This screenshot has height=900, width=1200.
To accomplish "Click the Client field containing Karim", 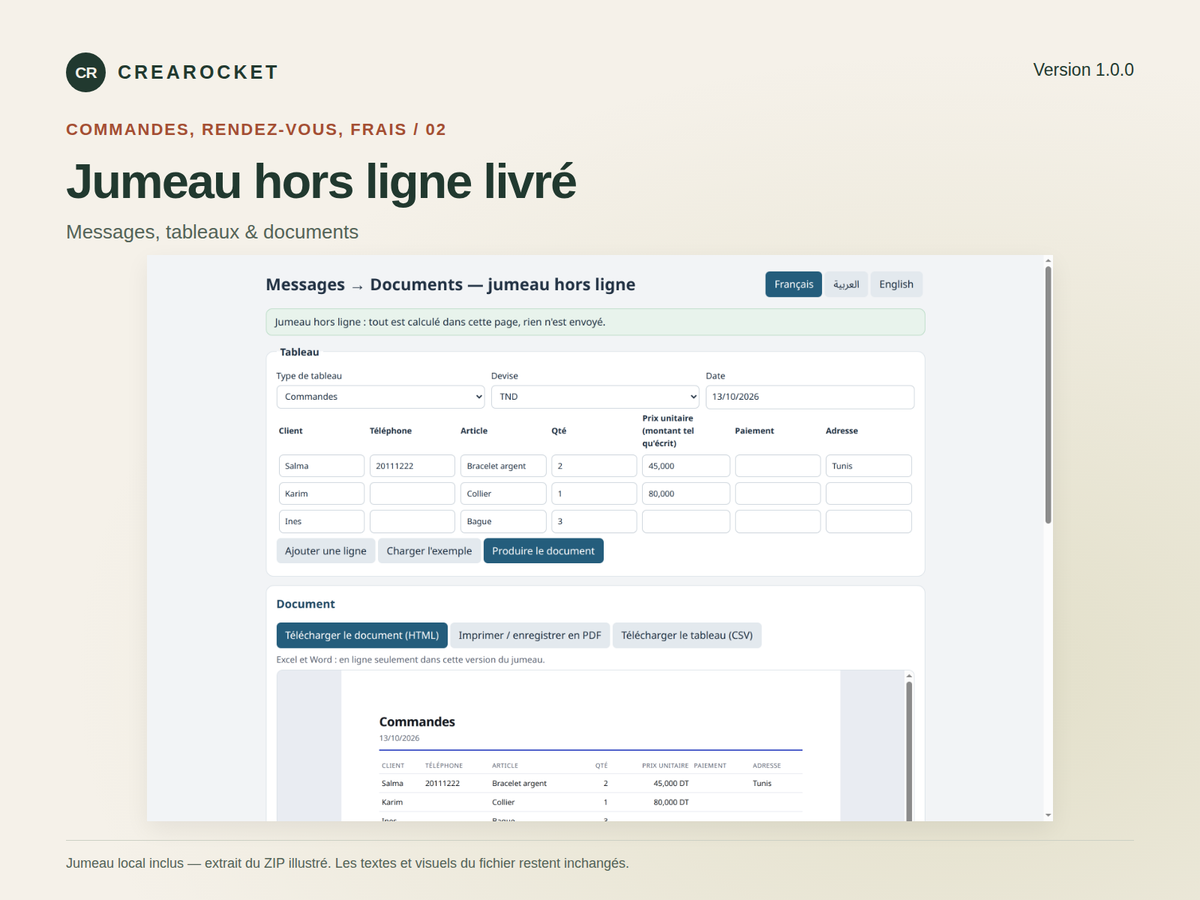I will [x=322, y=494].
